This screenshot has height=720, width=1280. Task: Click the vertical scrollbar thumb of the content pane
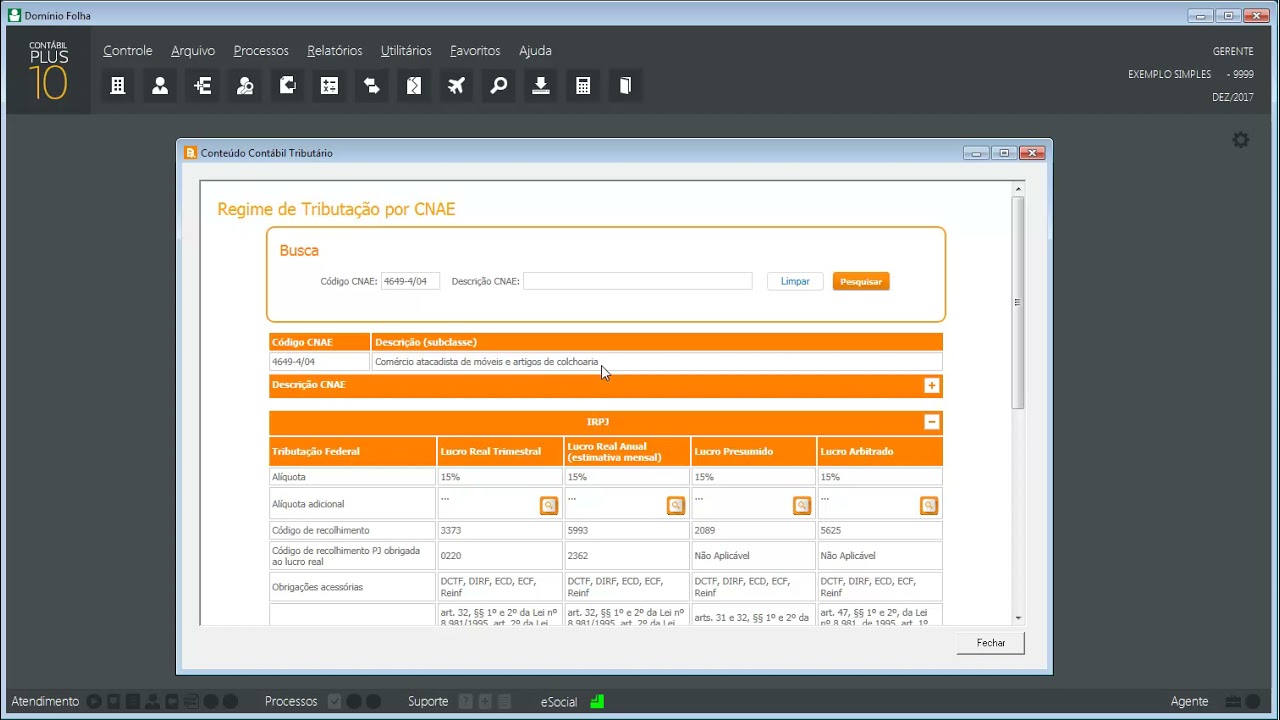[1018, 302]
